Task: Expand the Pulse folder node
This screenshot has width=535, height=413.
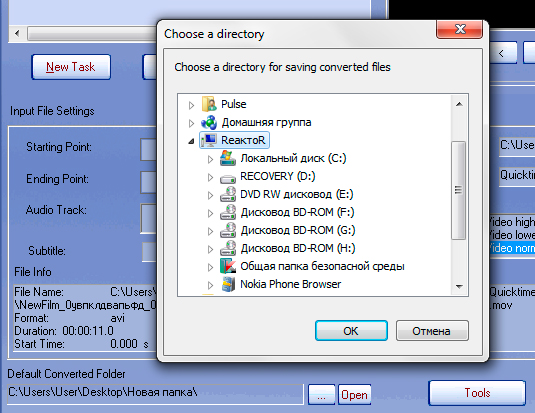Action: pyautogui.click(x=191, y=105)
